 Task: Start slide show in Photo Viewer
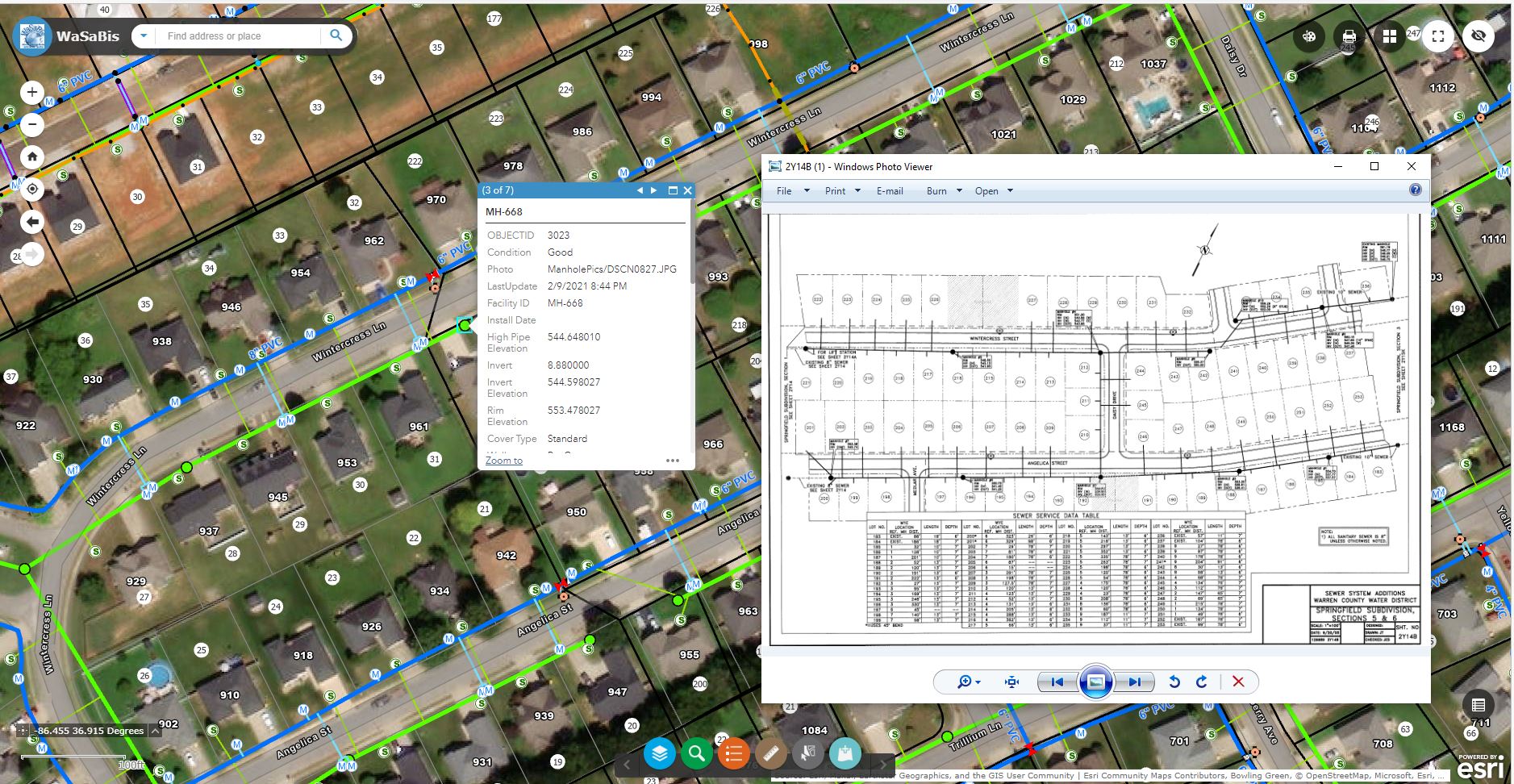coord(1095,682)
